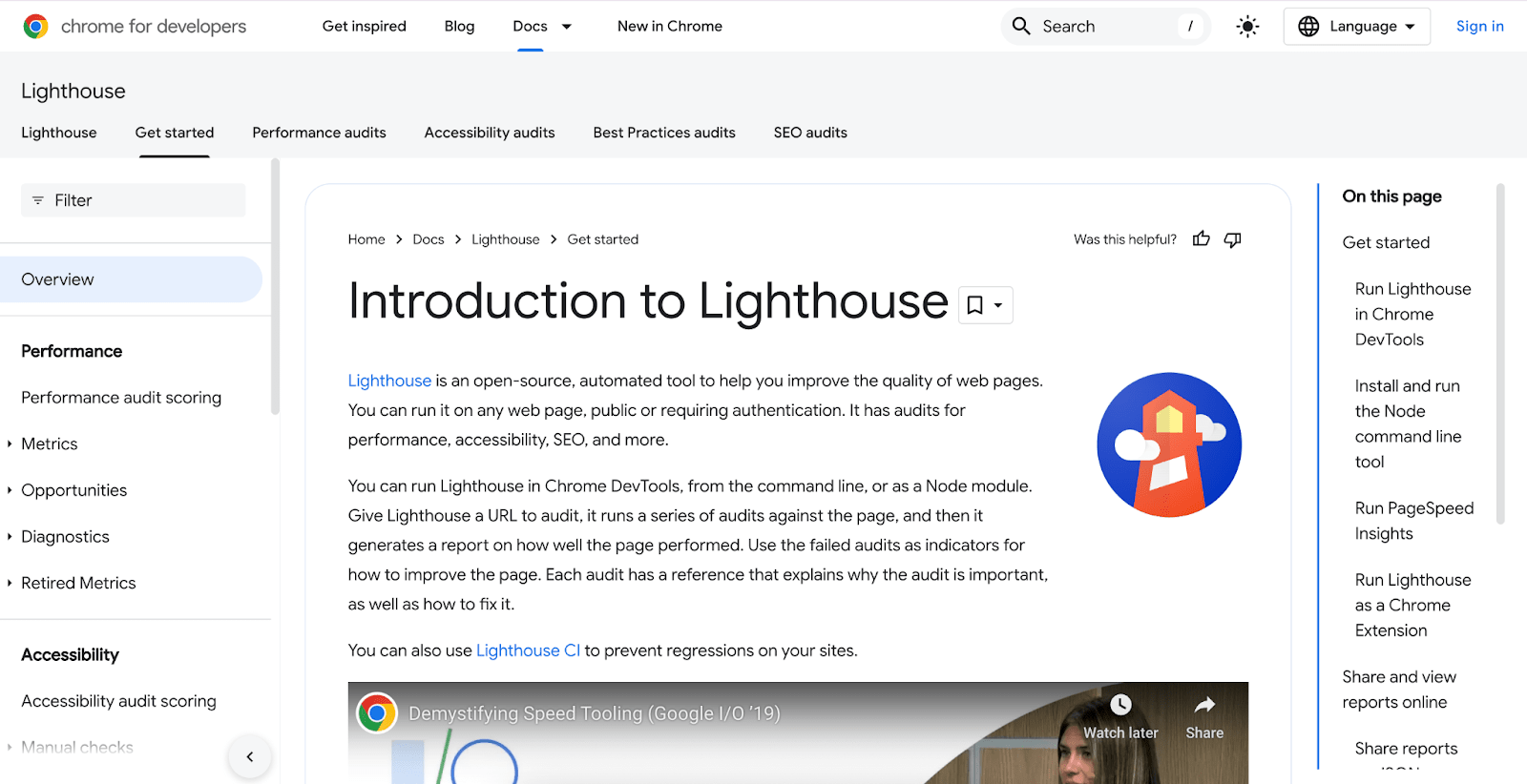Viewport: 1527px width, 784px height.
Task: Select the SEO audits tab
Action: pos(810,133)
